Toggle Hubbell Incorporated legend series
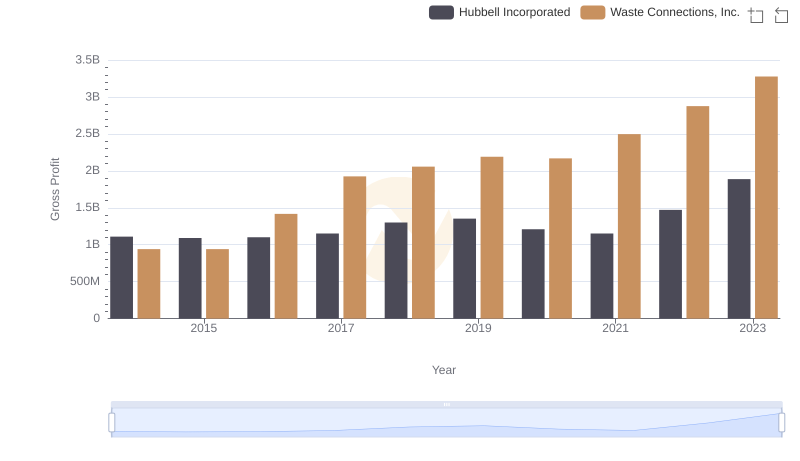The height and width of the screenshot is (461, 800). click(x=499, y=12)
